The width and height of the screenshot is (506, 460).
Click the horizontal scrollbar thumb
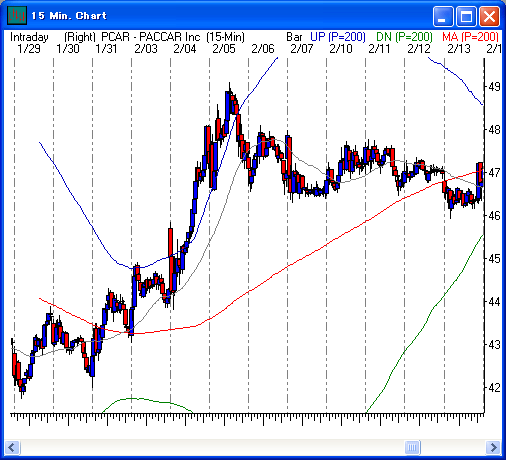[x=412, y=447]
